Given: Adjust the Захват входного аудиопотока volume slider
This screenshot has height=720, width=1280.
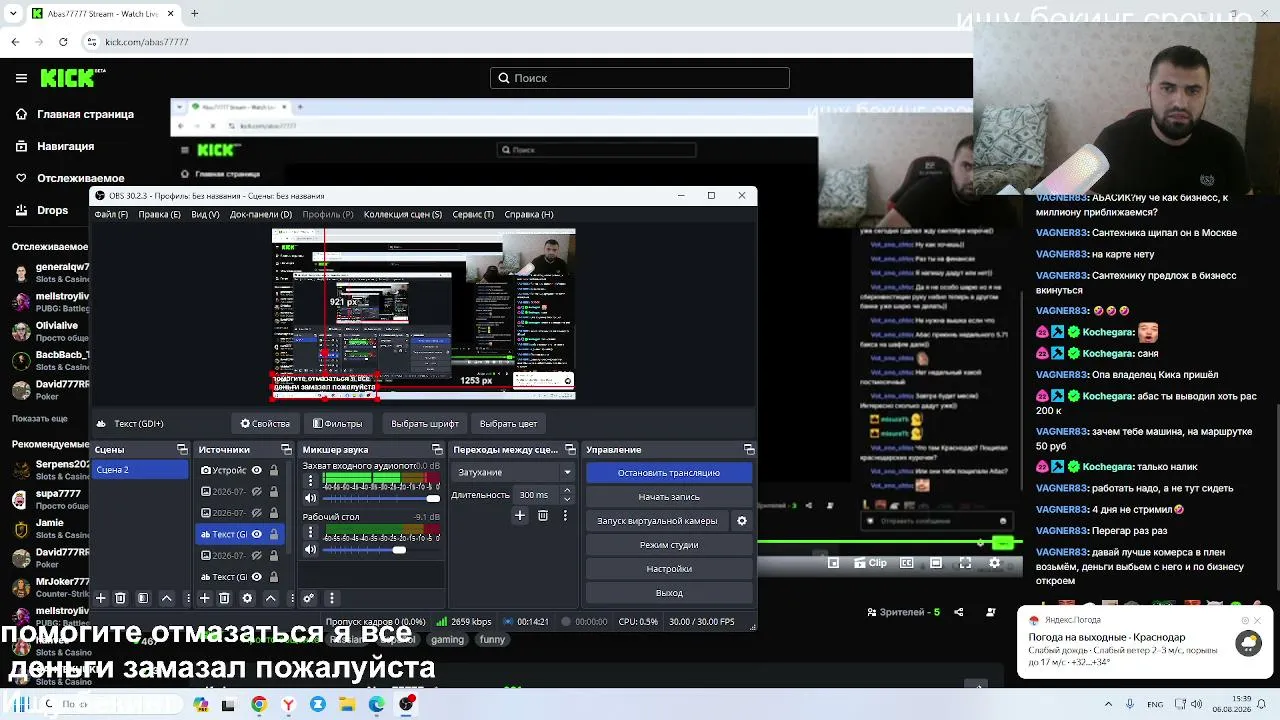Looking at the screenshot, I should point(382,498).
